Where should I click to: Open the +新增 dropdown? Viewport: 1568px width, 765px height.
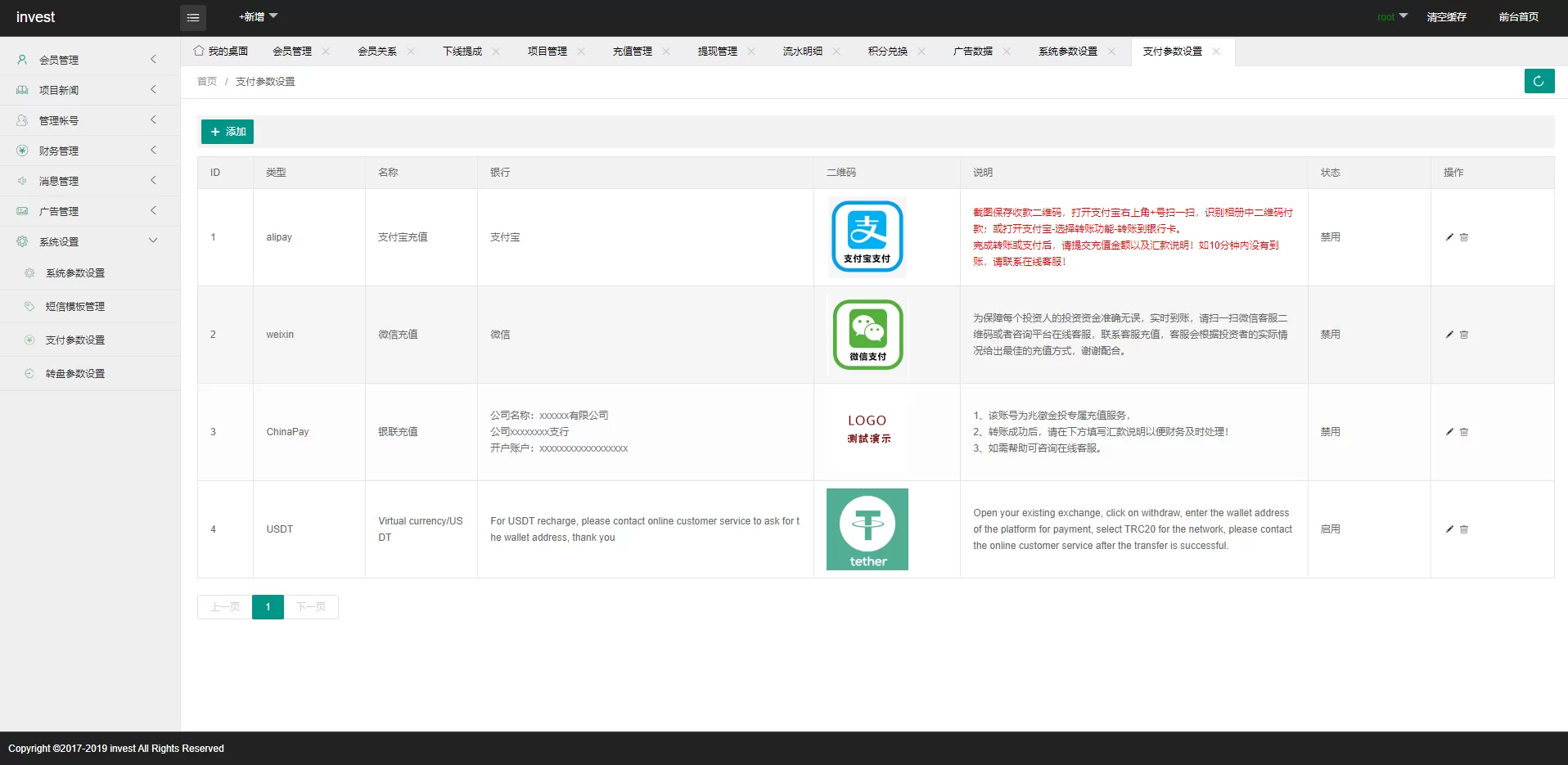click(x=257, y=16)
